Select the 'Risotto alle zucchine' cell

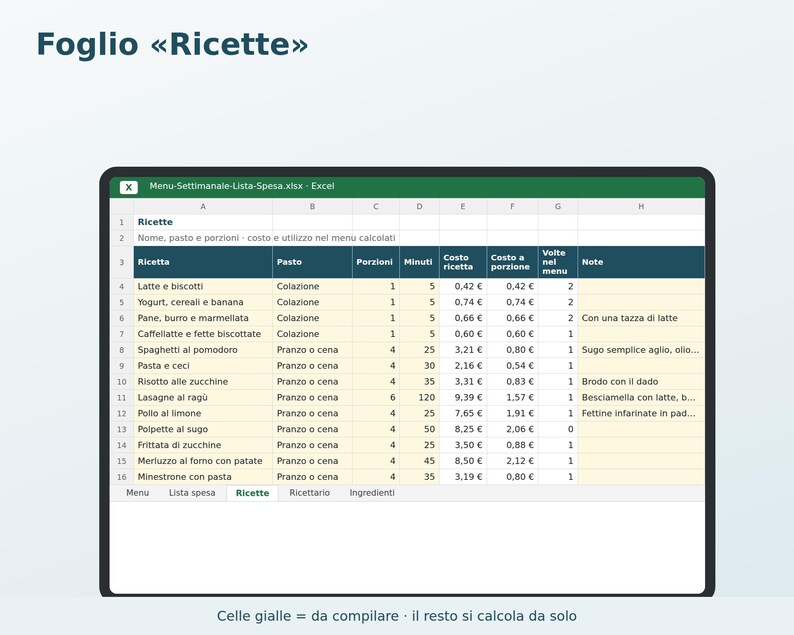(203, 381)
